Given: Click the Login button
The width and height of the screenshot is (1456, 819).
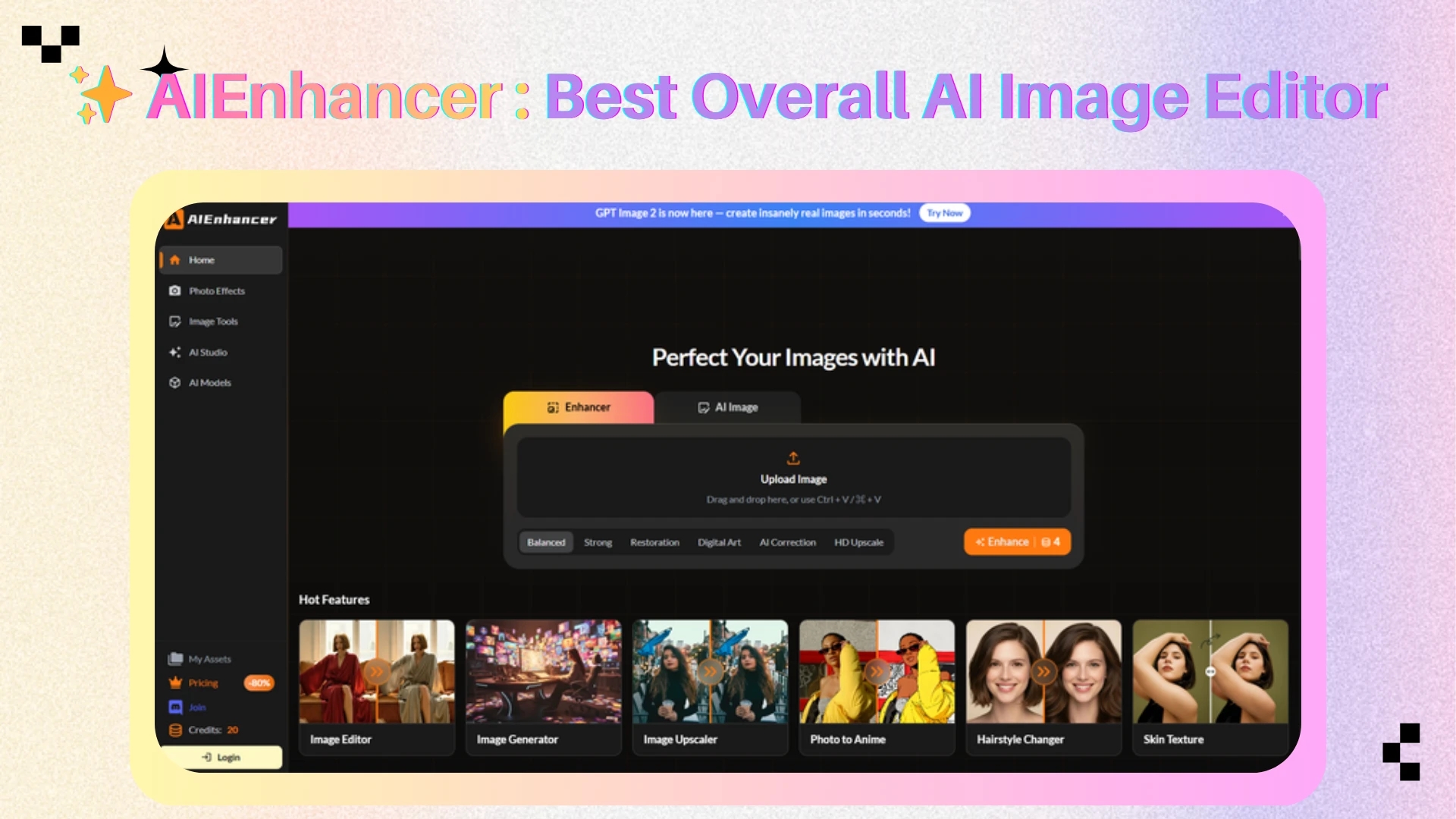Looking at the screenshot, I should [x=221, y=757].
